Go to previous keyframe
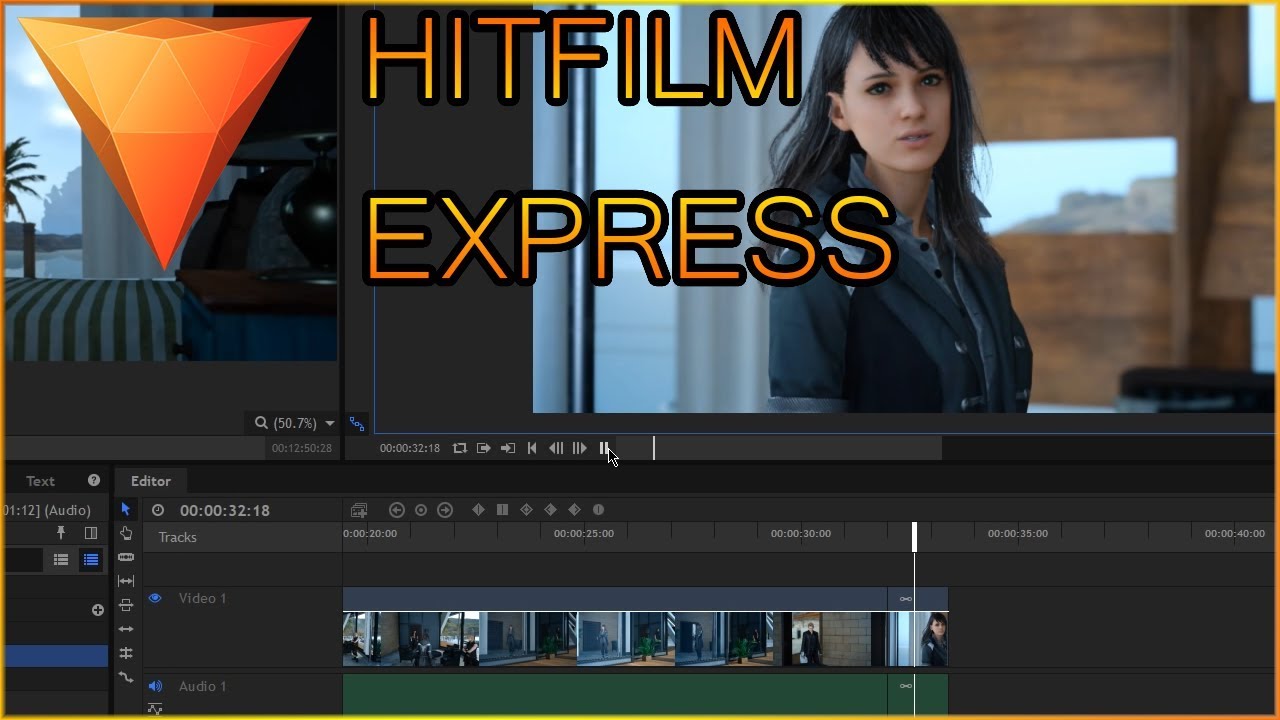Viewport: 1280px width, 720px height. [397, 510]
